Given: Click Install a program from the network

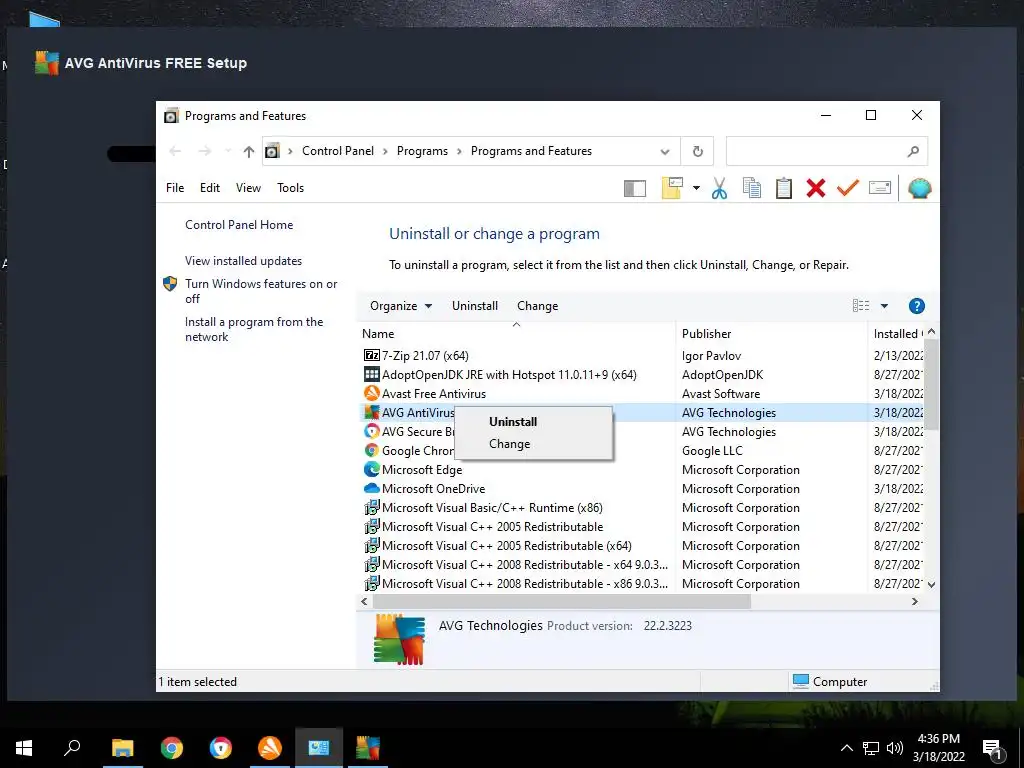Looking at the screenshot, I should point(254,329).
